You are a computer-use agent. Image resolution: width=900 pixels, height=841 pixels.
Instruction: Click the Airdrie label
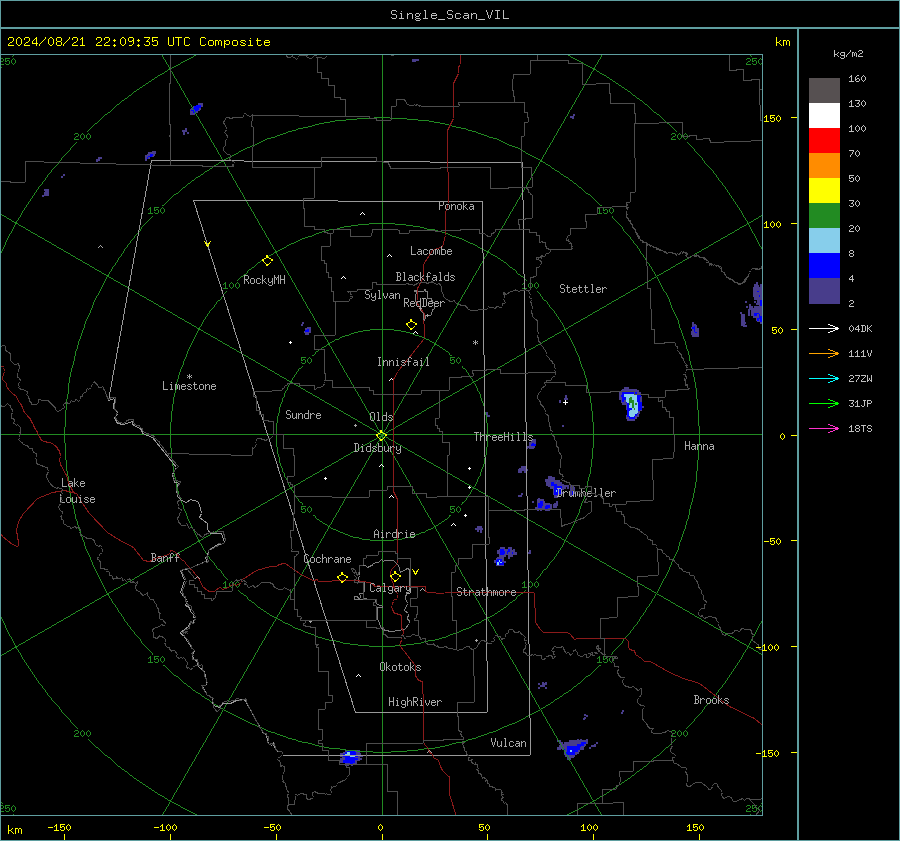pos(394,534)
